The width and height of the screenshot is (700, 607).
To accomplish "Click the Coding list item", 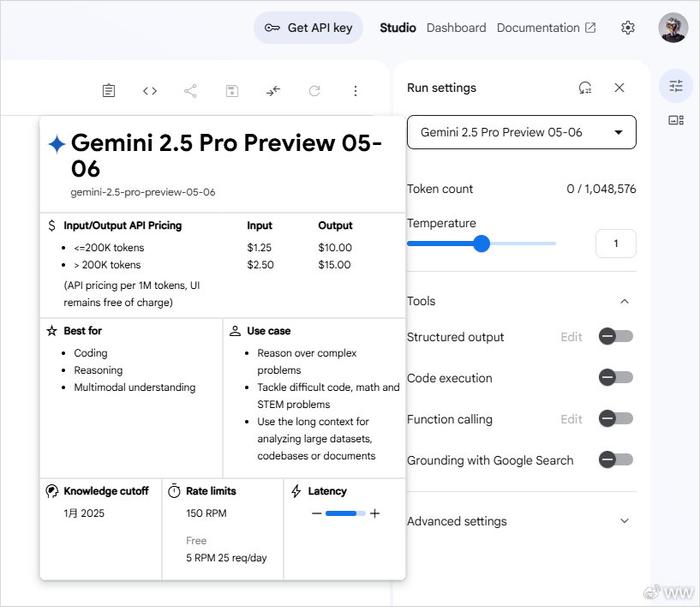I will pos(91,353).
